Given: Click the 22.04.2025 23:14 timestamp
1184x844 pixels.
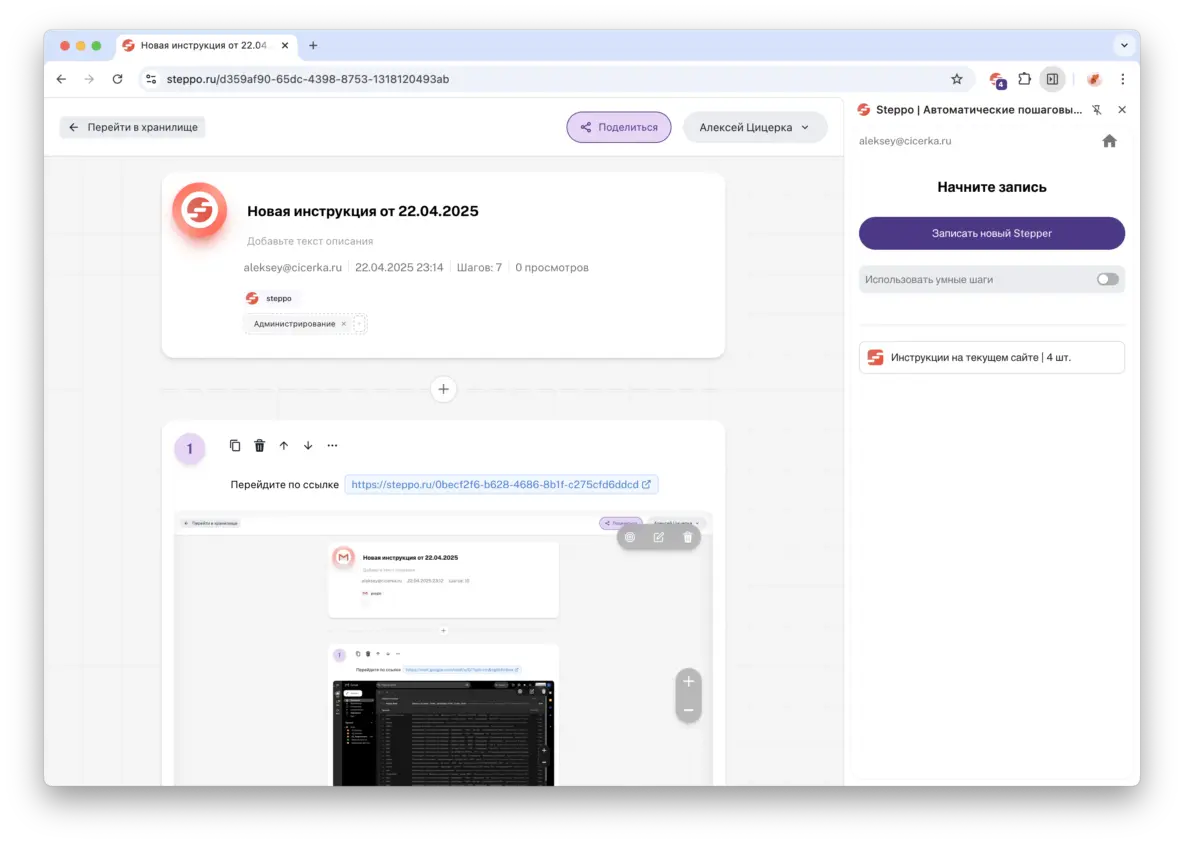Looking at the screenshot, I should pyautogui.click(x=399, y=267).
